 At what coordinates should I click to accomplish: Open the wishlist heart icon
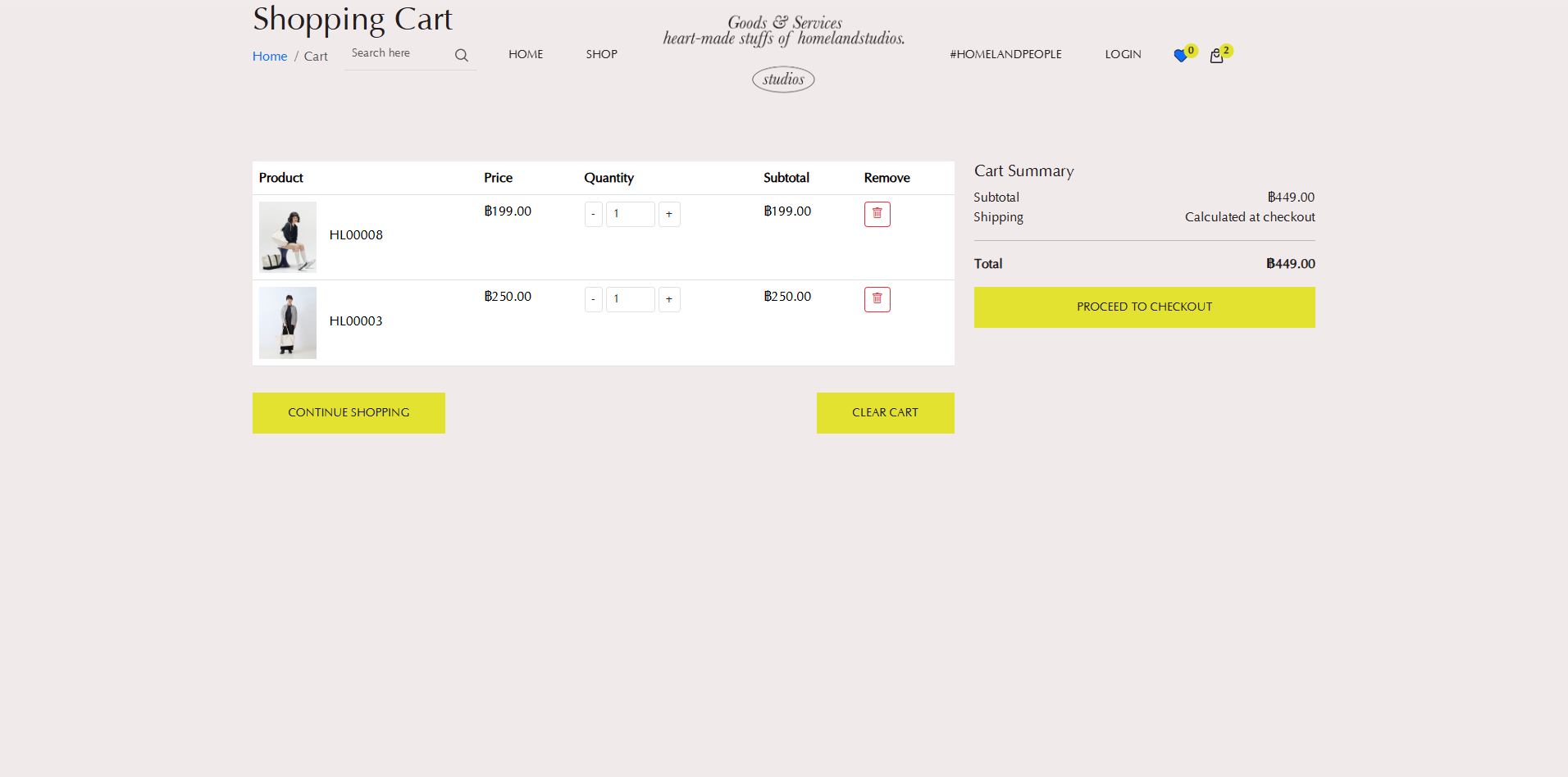click(x=1180, y=56)
